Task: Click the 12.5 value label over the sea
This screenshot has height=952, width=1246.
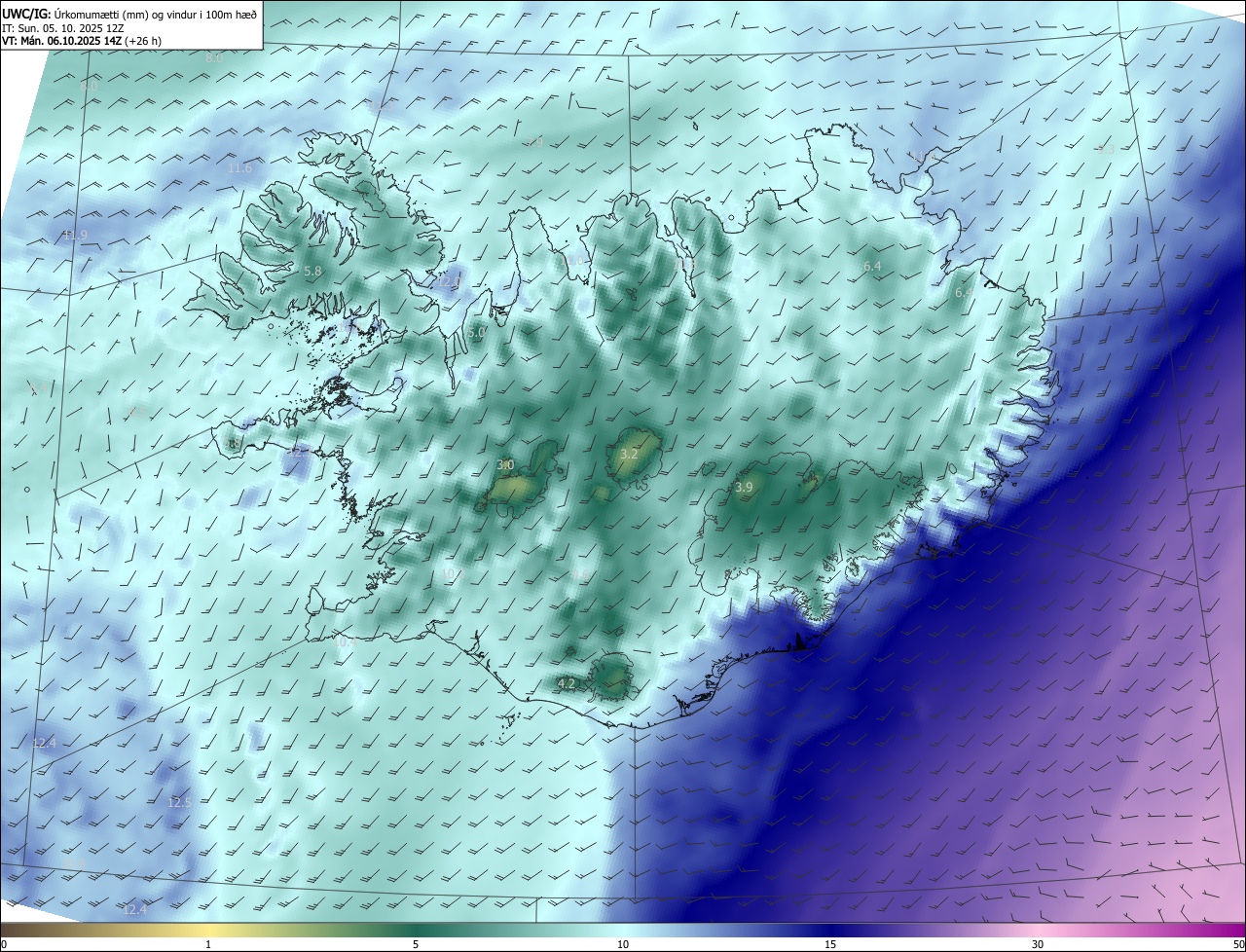Action: pyautogui.click(x=179, y=803)
